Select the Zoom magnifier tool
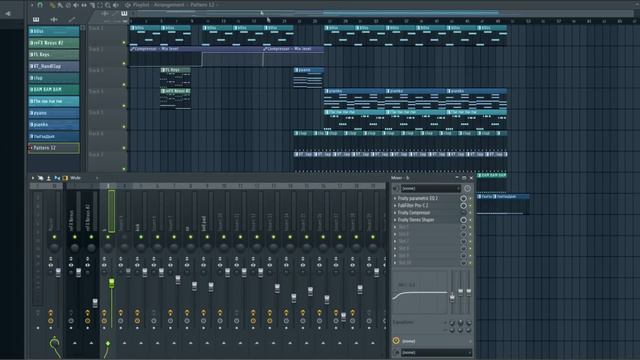Viewport: 640px width, 360px height. click(x=108, y=5)
